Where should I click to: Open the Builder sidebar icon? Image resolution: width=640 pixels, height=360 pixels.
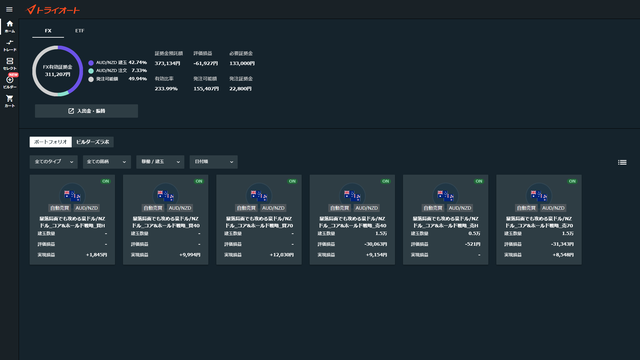(x=9, y=82)
